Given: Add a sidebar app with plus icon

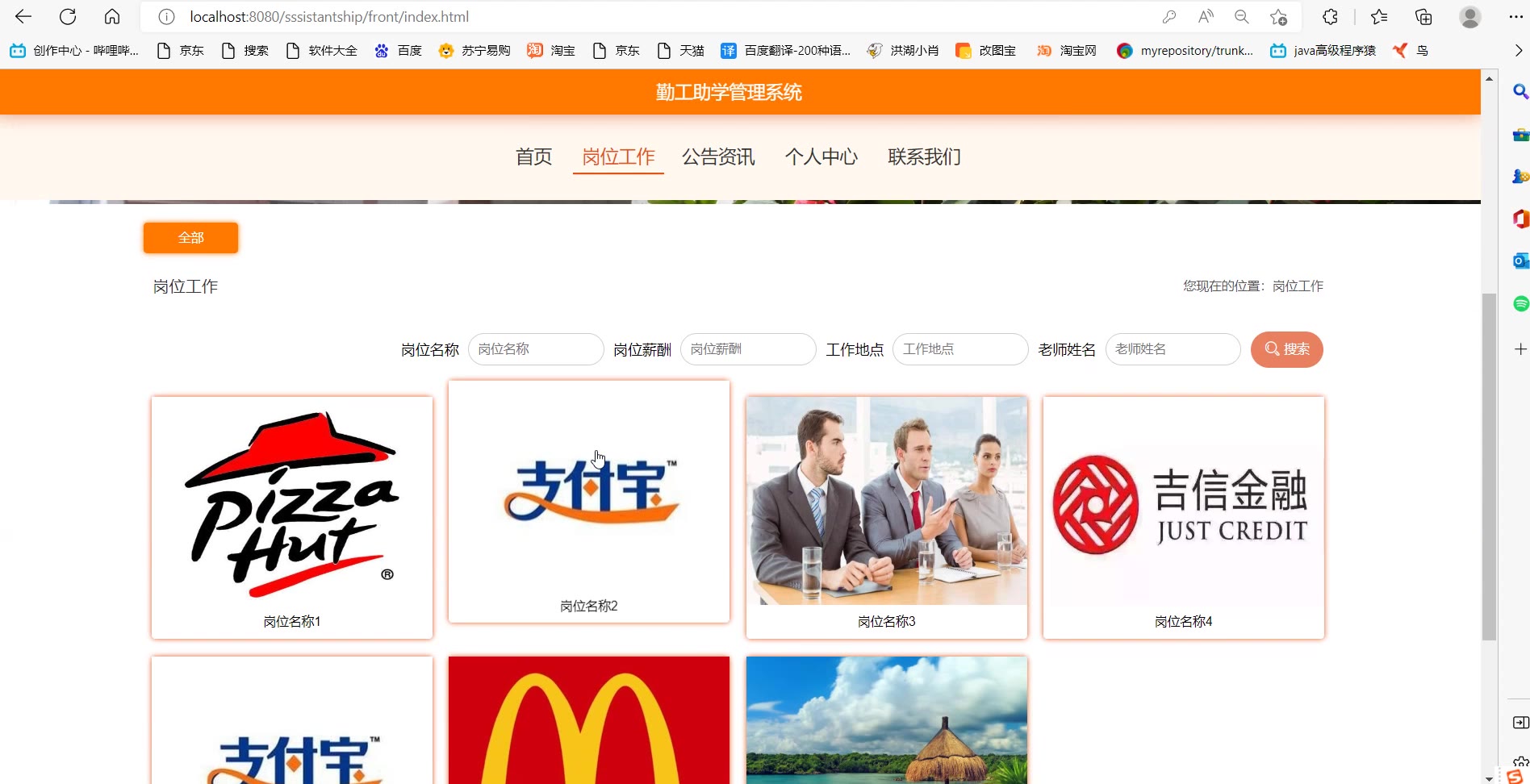Looking at the screenshot, I should pyautogui.click(x=1520, y=348).
